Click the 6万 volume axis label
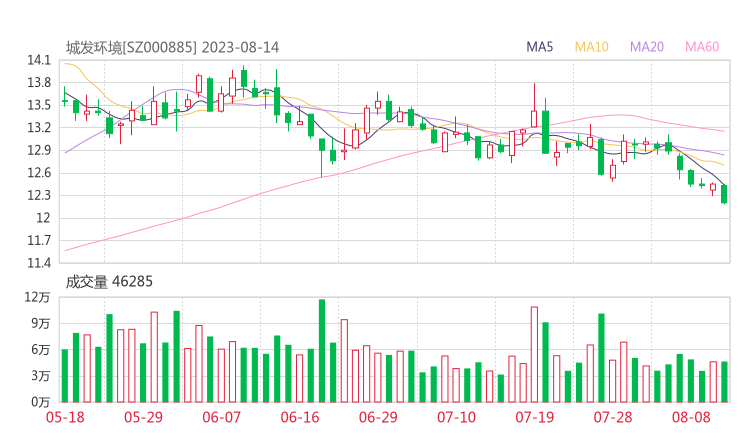 point(41,350)
